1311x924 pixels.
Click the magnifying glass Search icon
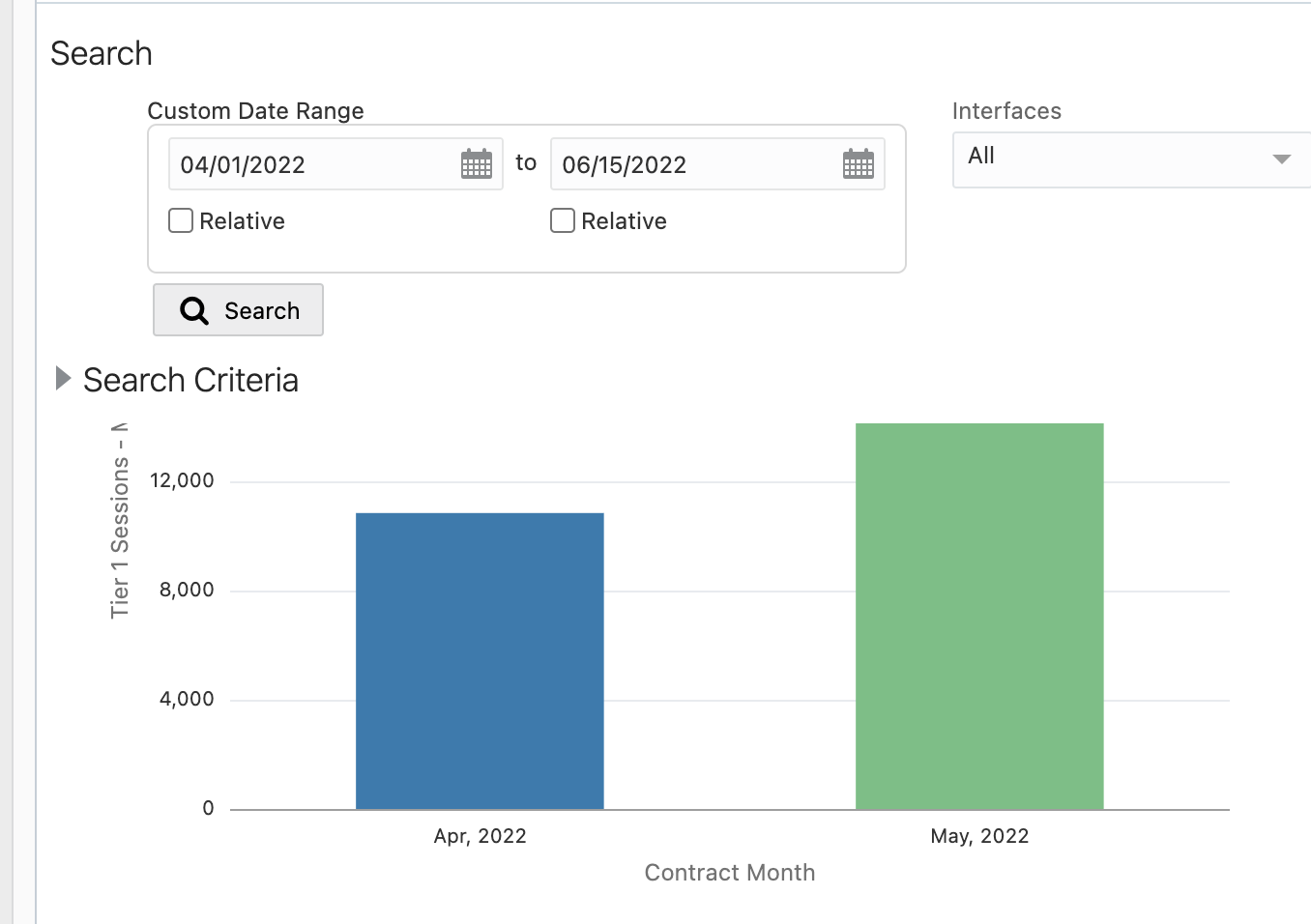194,310
